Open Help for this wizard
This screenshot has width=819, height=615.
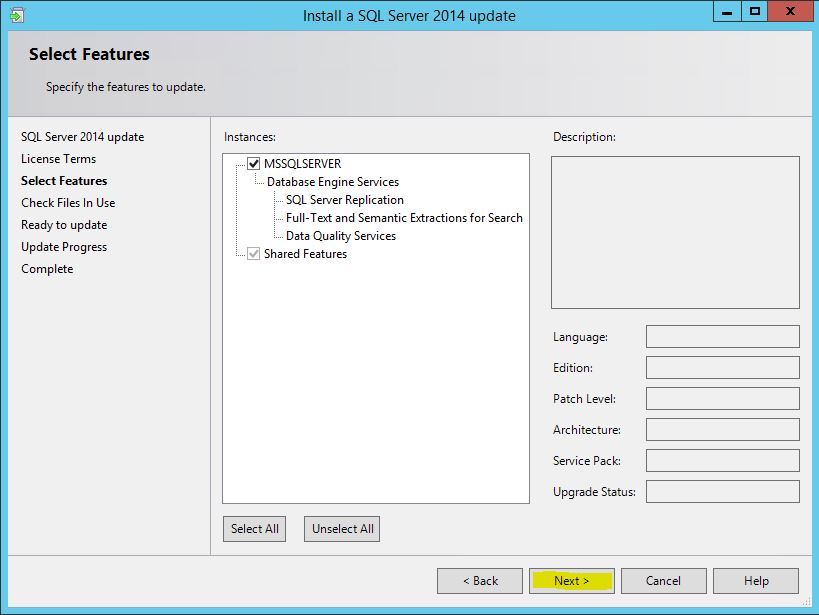[756, 581]
